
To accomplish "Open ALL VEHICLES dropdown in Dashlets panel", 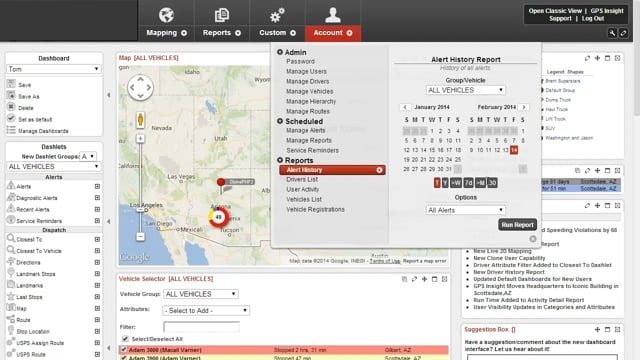I will pos(53,167).
